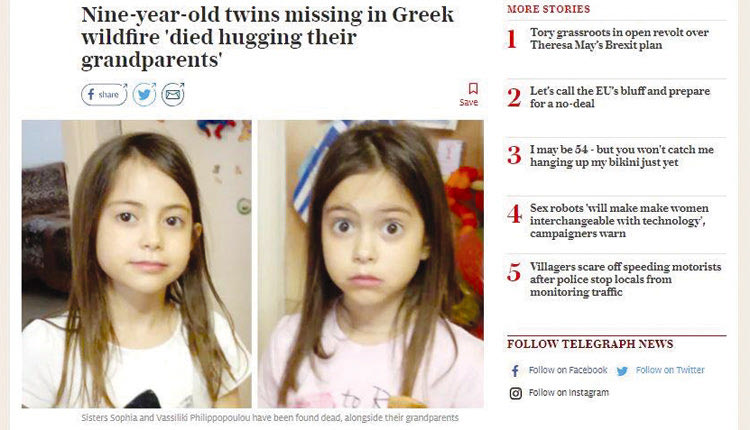Share the article via Twitter icon
750x430 pixels.
[x=144, y=94]
